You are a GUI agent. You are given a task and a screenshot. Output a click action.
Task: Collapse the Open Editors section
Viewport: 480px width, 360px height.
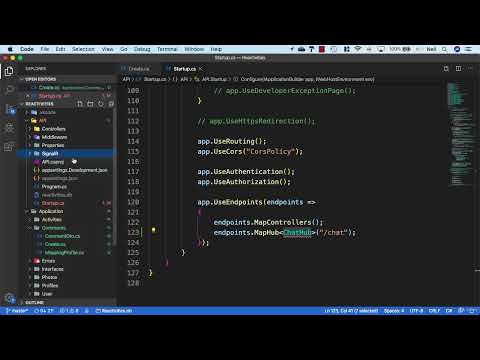tap(67, 79)
